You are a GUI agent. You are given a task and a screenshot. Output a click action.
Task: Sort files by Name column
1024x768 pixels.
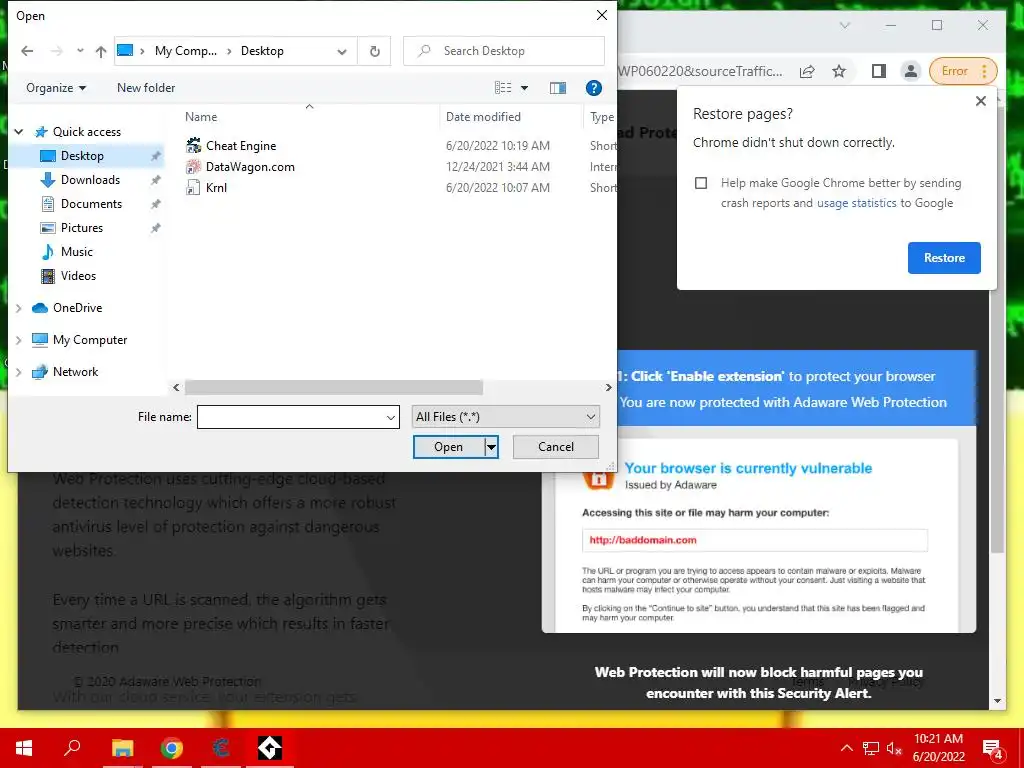201,117
